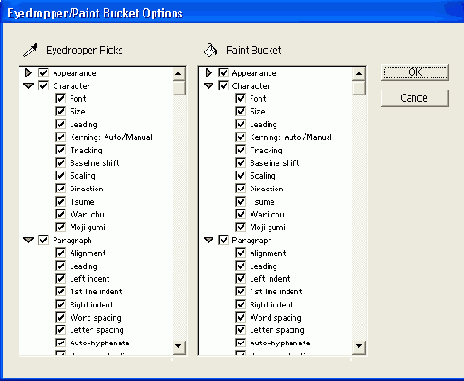
Task: Toggle Wari-chu checkbox in Paint Bucket
Action: [240, 214]
